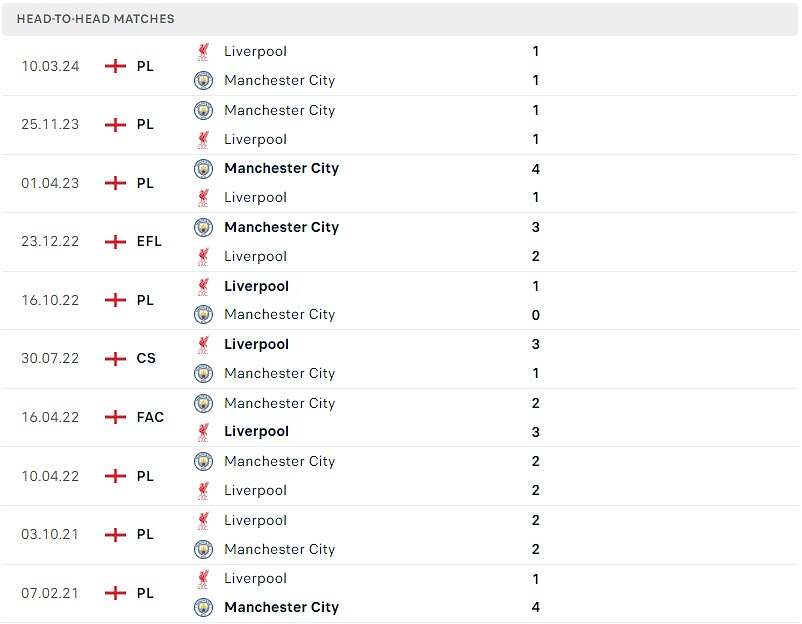Viewport: 802px width, 624px height.
Task: Click Manchester City's score 4 in 07.02.21 match
Action: pyautogui.click(x=536, y=607)
